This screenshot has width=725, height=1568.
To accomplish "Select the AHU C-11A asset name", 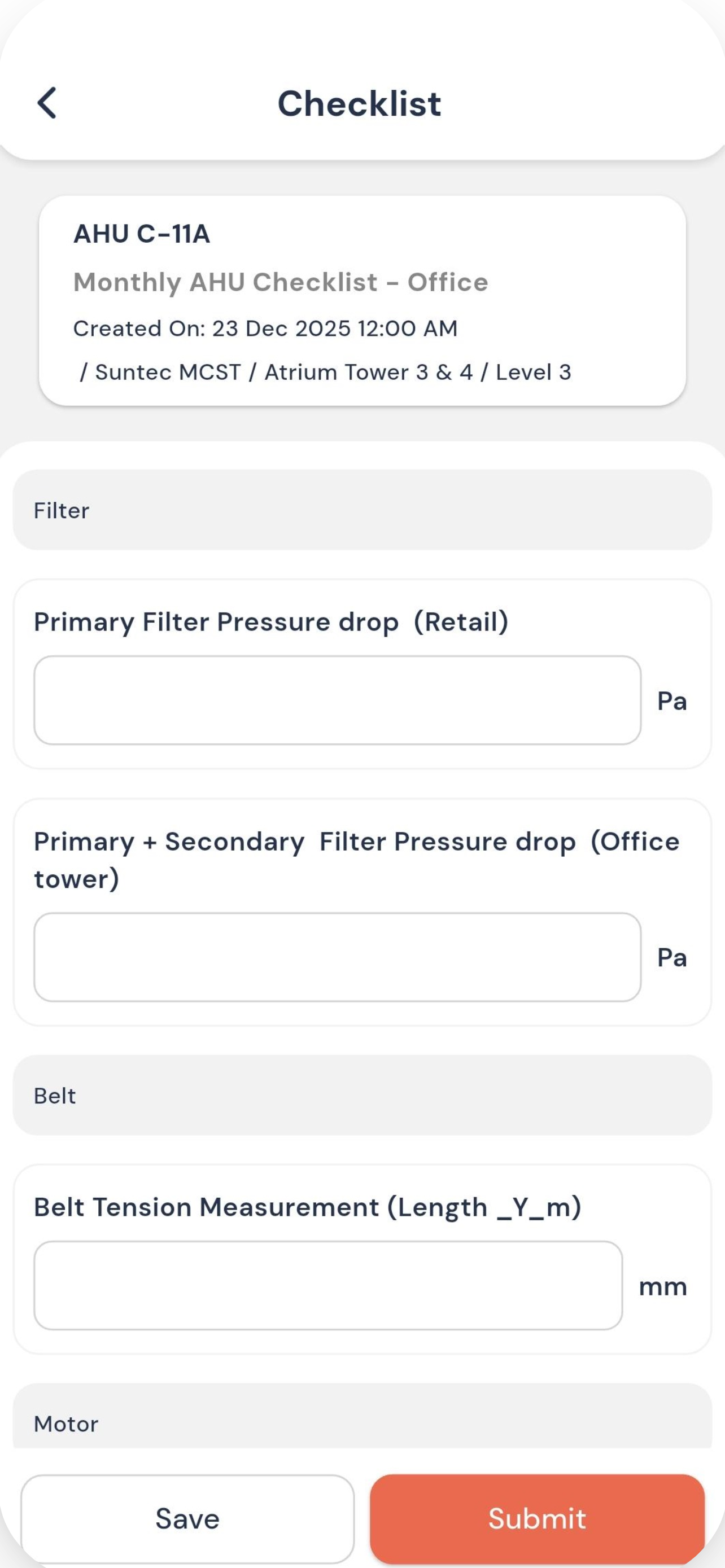I will point(141,234).
